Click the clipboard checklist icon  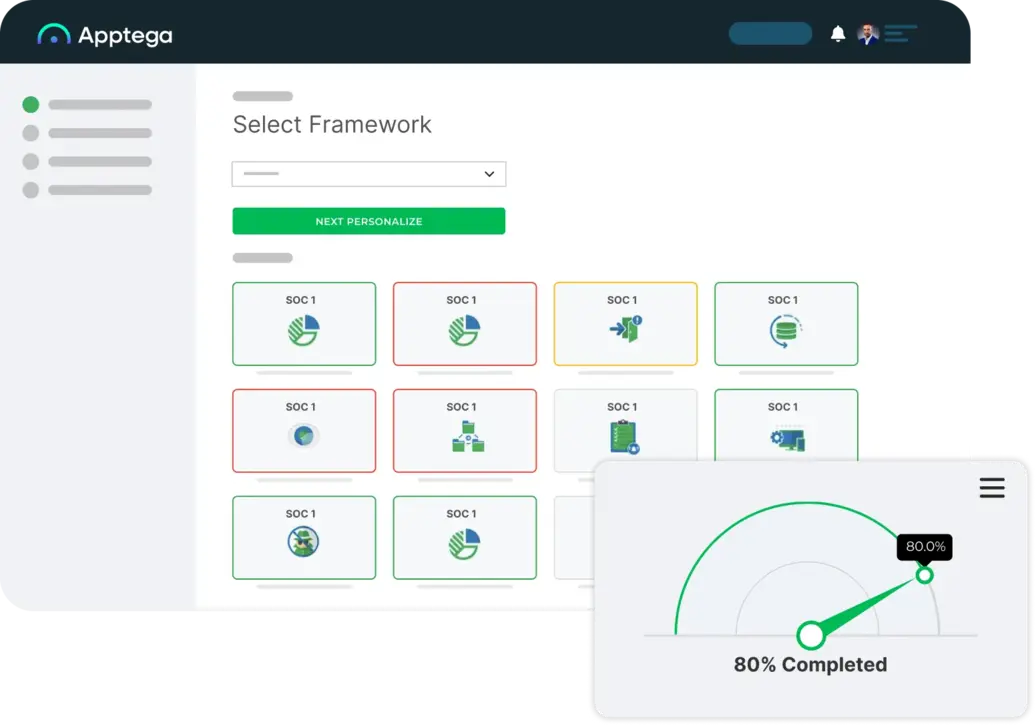coord(624,437)
